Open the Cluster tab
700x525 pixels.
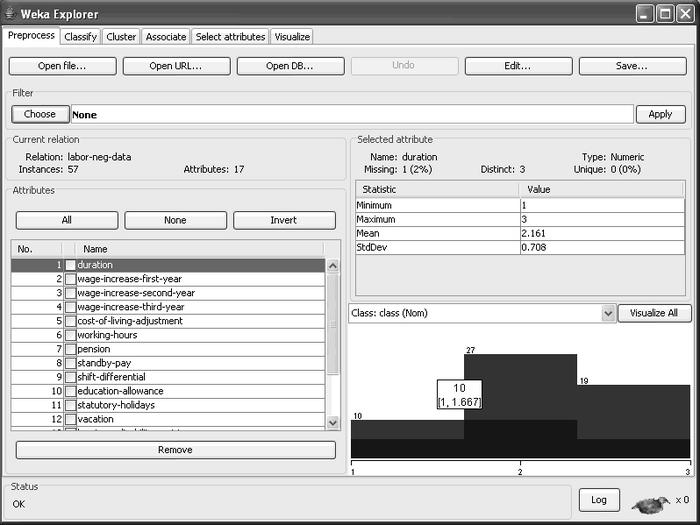[121, 37]
